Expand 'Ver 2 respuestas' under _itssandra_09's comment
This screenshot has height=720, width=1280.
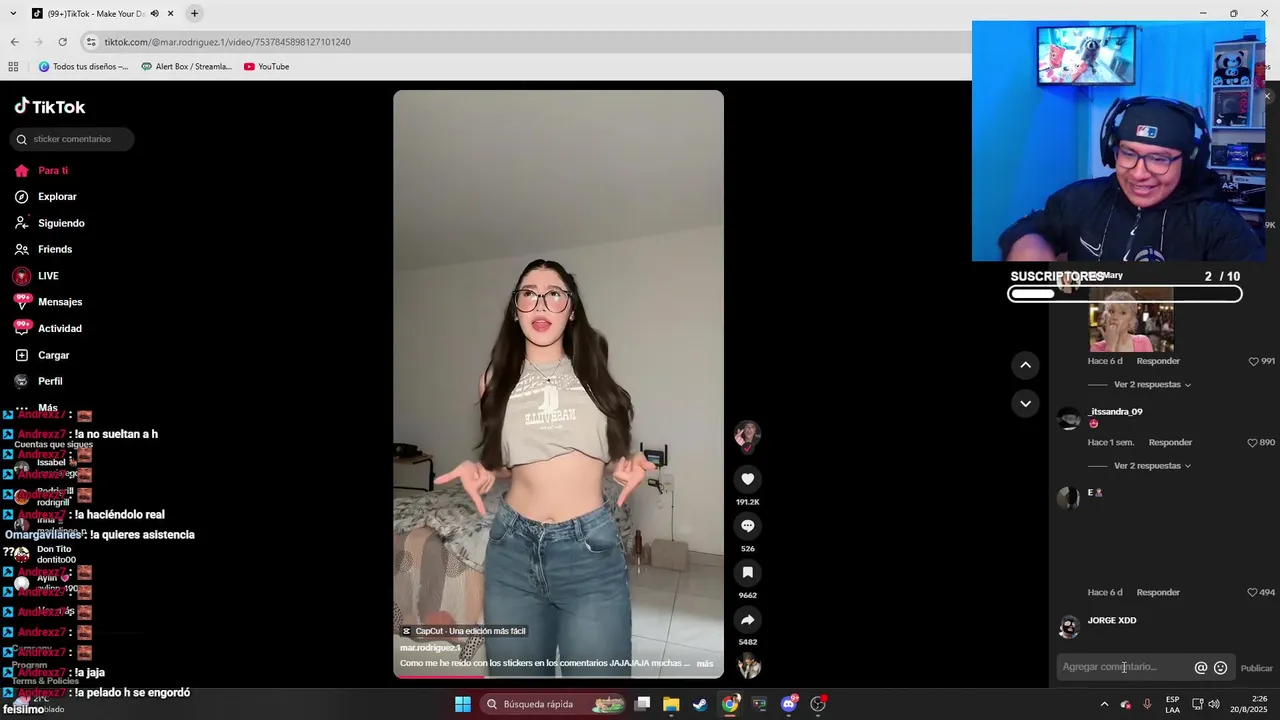pos(1152,466)
